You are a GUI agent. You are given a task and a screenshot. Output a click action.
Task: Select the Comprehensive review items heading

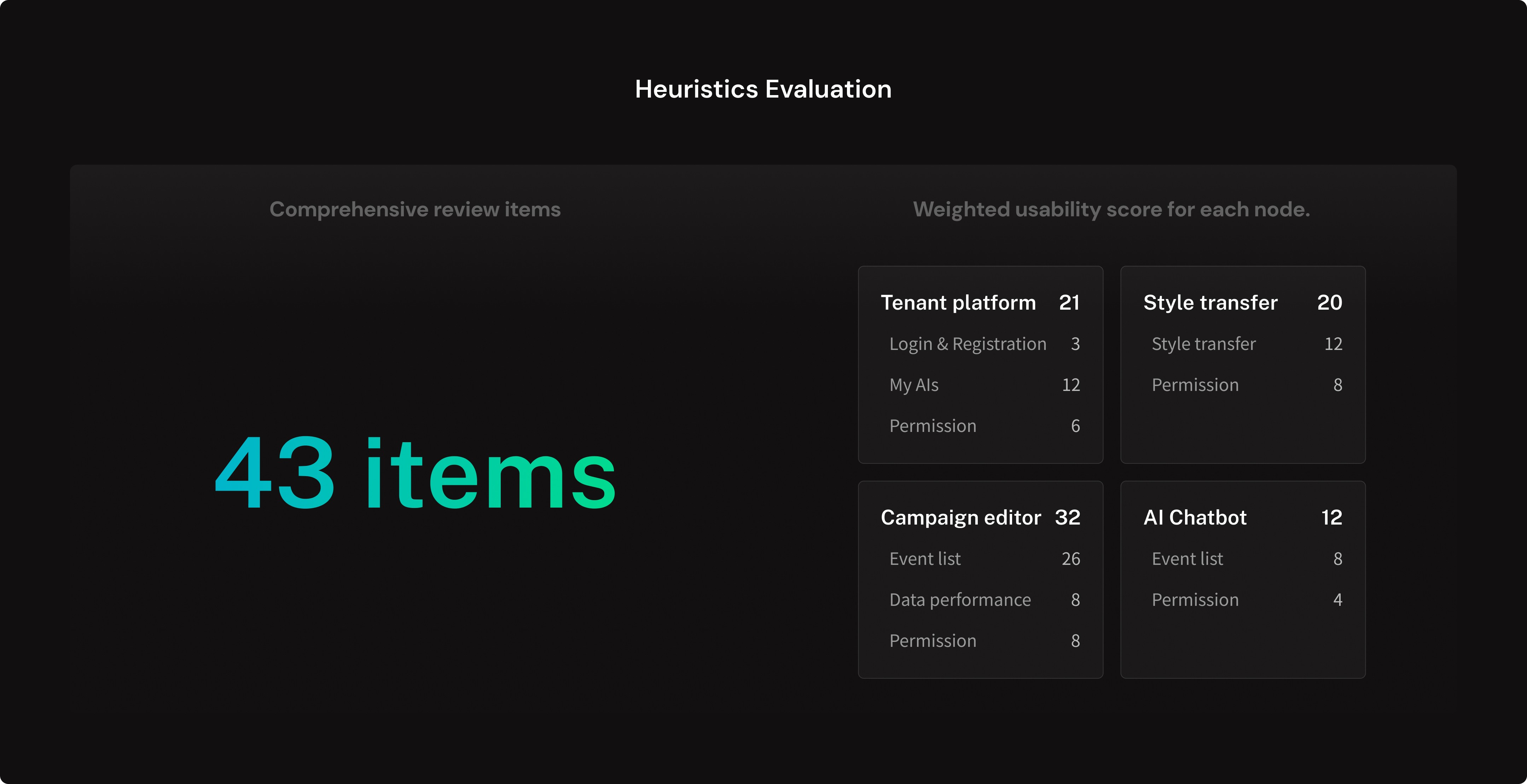pyautogui.click(x=415, y=209)
